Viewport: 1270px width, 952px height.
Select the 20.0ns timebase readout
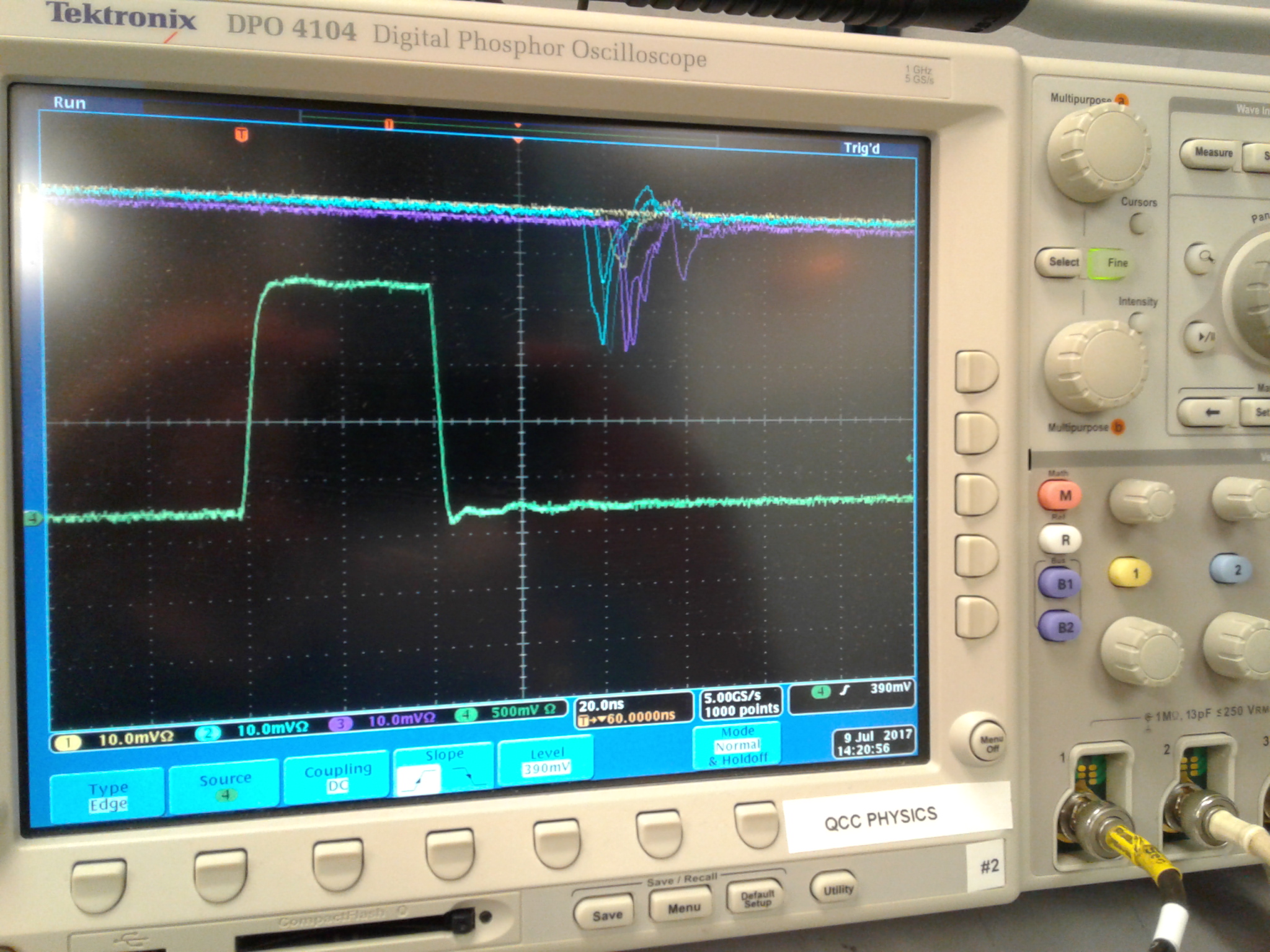[x=601, y=705]
